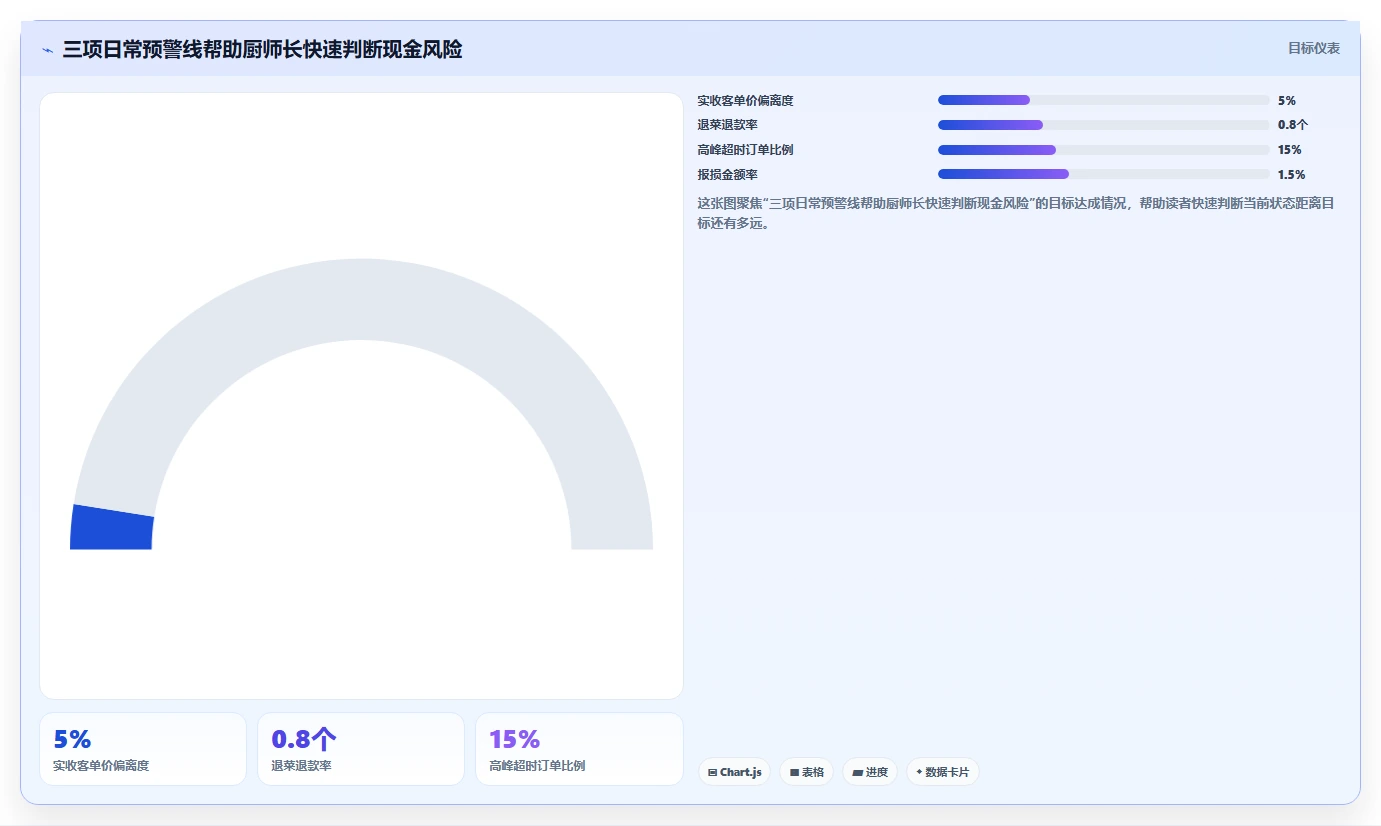Click the blue segment of the gauge
The width and height of the screenshot is (1381, 826).
(x=111, y=528)
